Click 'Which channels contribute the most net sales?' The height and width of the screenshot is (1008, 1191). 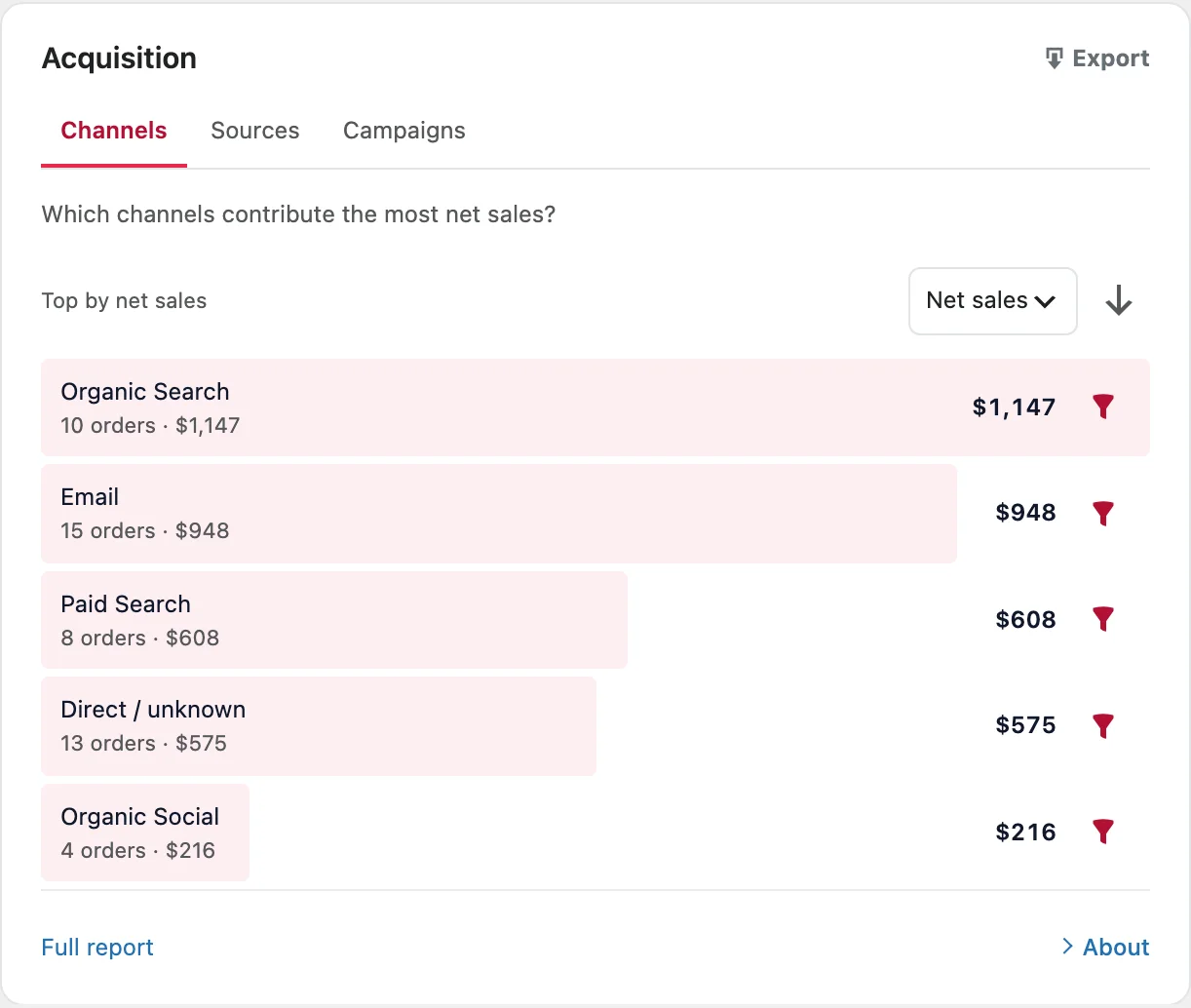click(298, 214)
